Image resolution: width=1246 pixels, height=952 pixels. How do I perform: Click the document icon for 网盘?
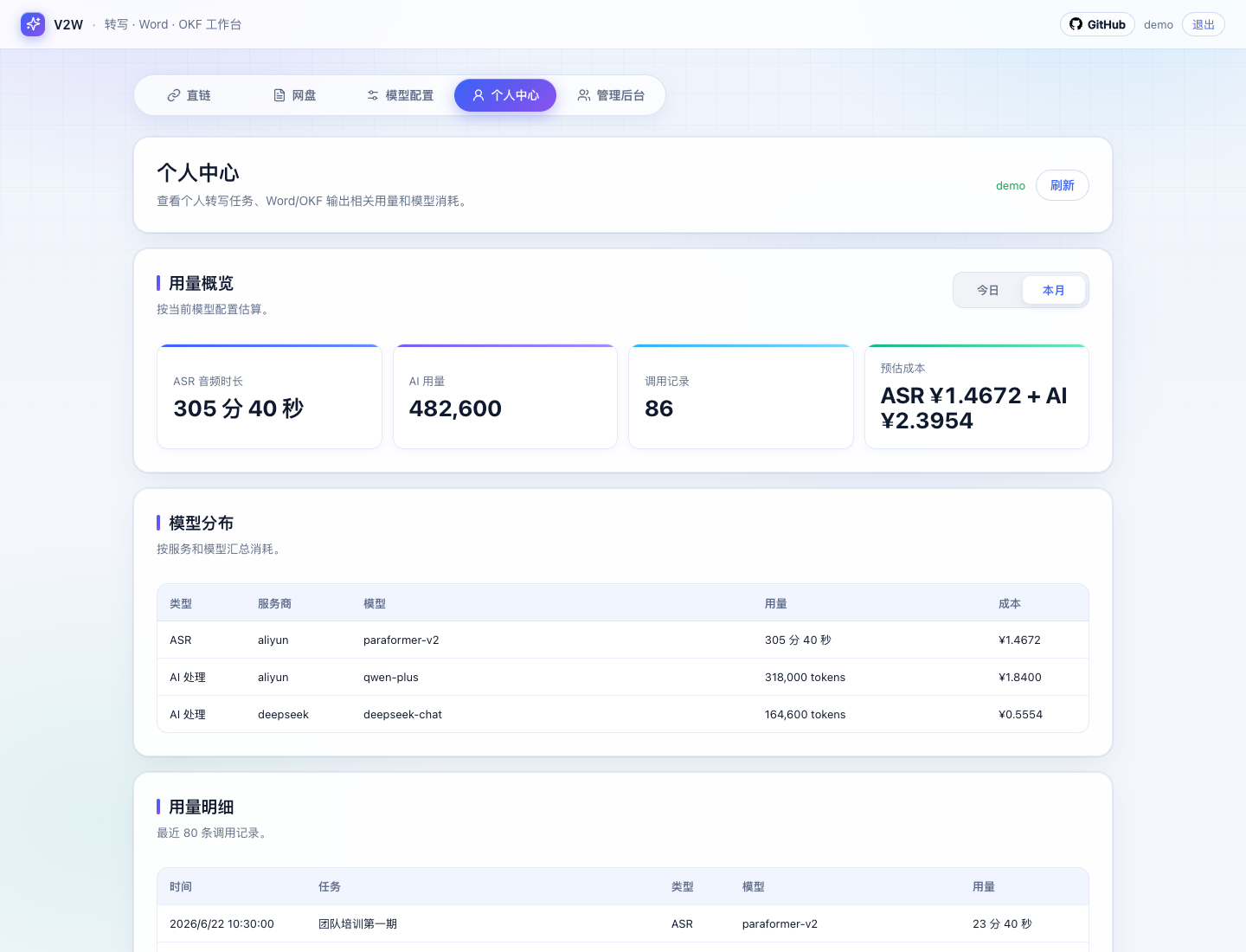279,95
